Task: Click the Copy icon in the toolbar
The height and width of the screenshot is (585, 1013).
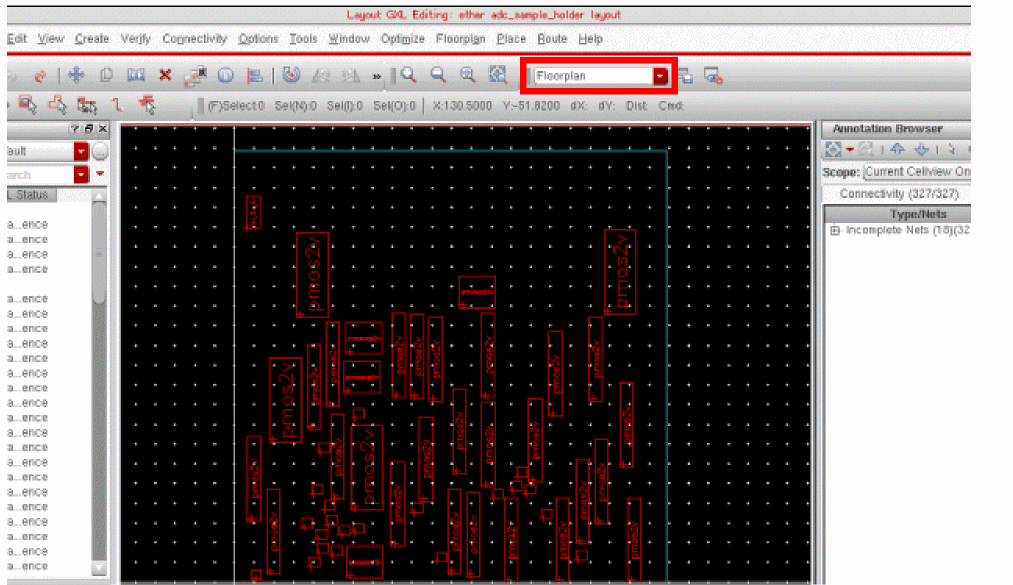Action: click(x=106, y=75)
